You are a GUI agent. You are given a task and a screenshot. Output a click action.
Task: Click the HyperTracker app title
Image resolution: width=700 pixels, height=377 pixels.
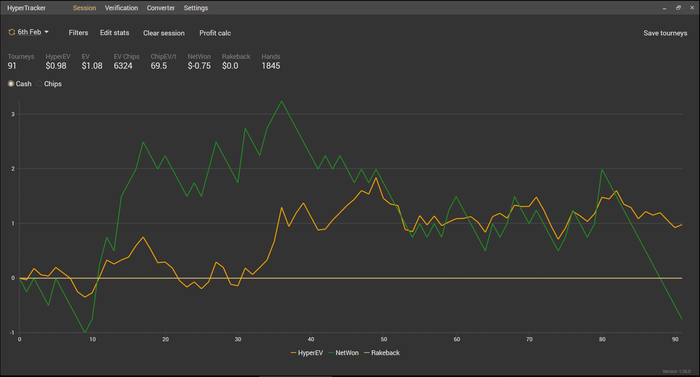[26, 8]
